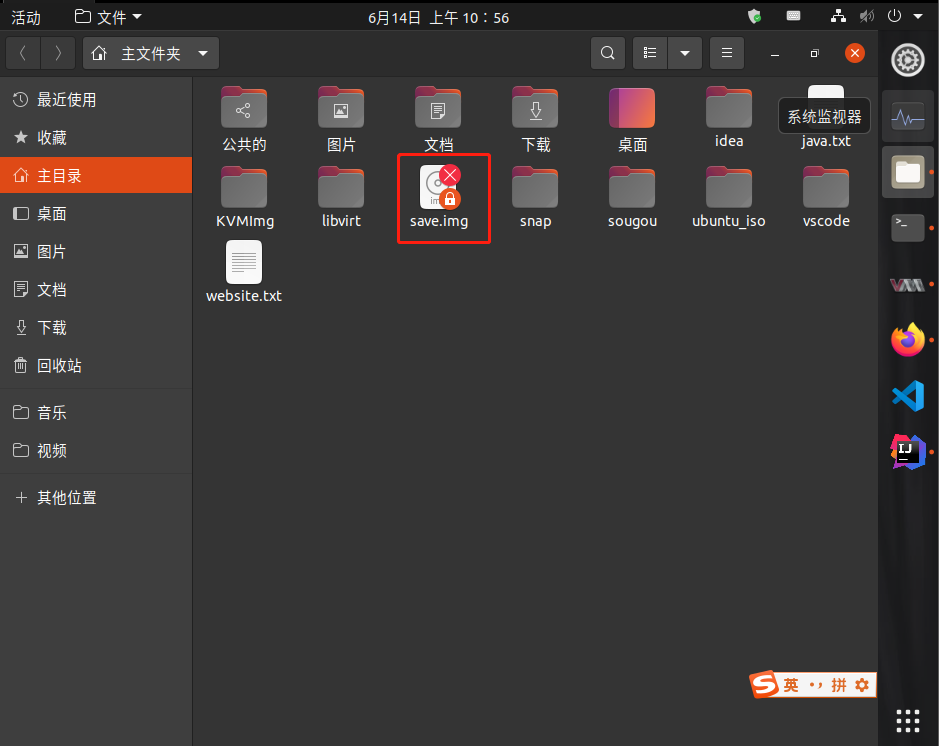
Task: Open Terminal from the dock
Action: coord(908,228)
